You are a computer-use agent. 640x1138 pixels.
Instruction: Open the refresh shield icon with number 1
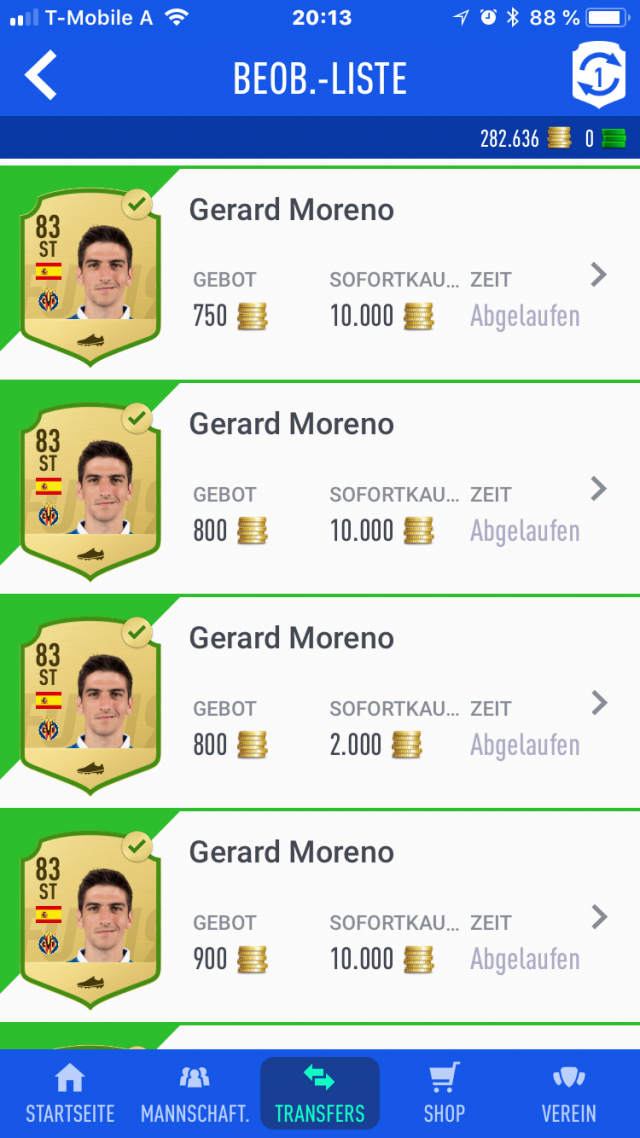click(x=599, y=75)
